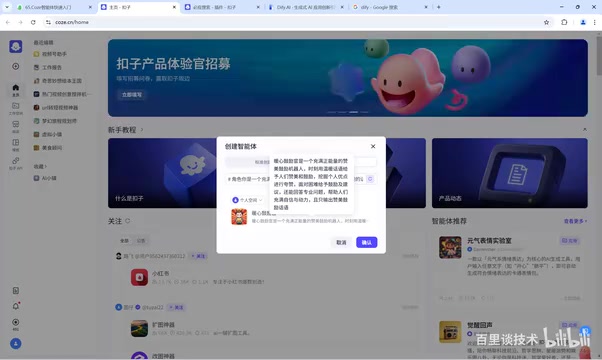
Task: Close the 创建智能体 dialog
Action: tap(373, 146)
